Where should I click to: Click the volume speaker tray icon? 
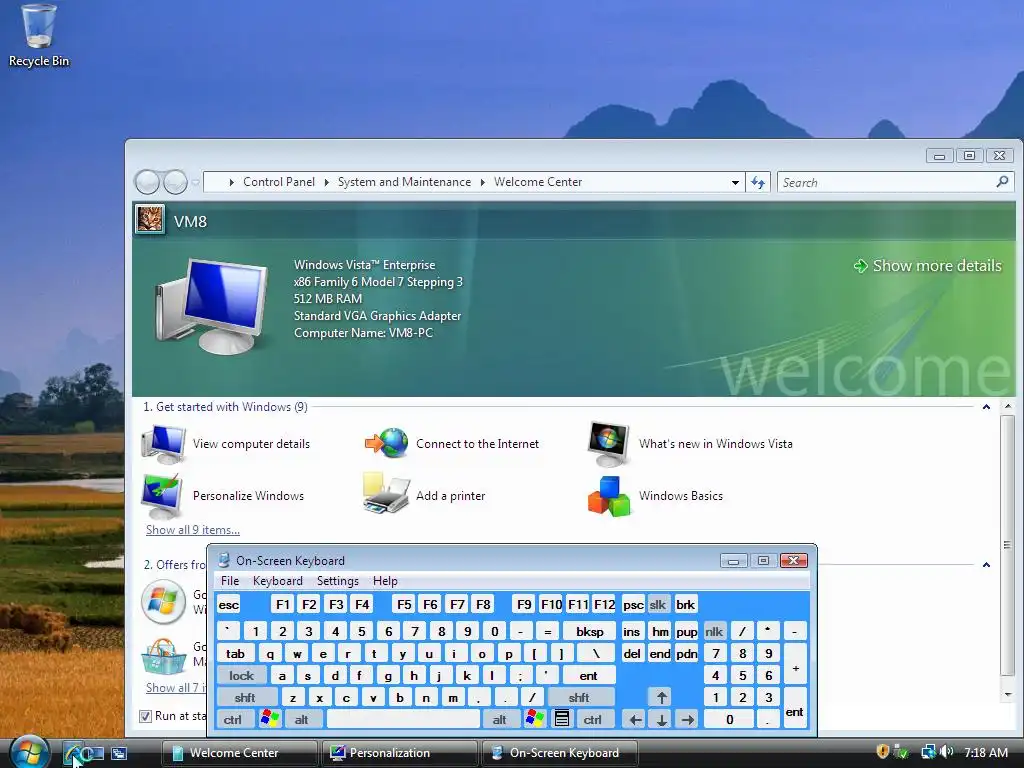(946, 752)
